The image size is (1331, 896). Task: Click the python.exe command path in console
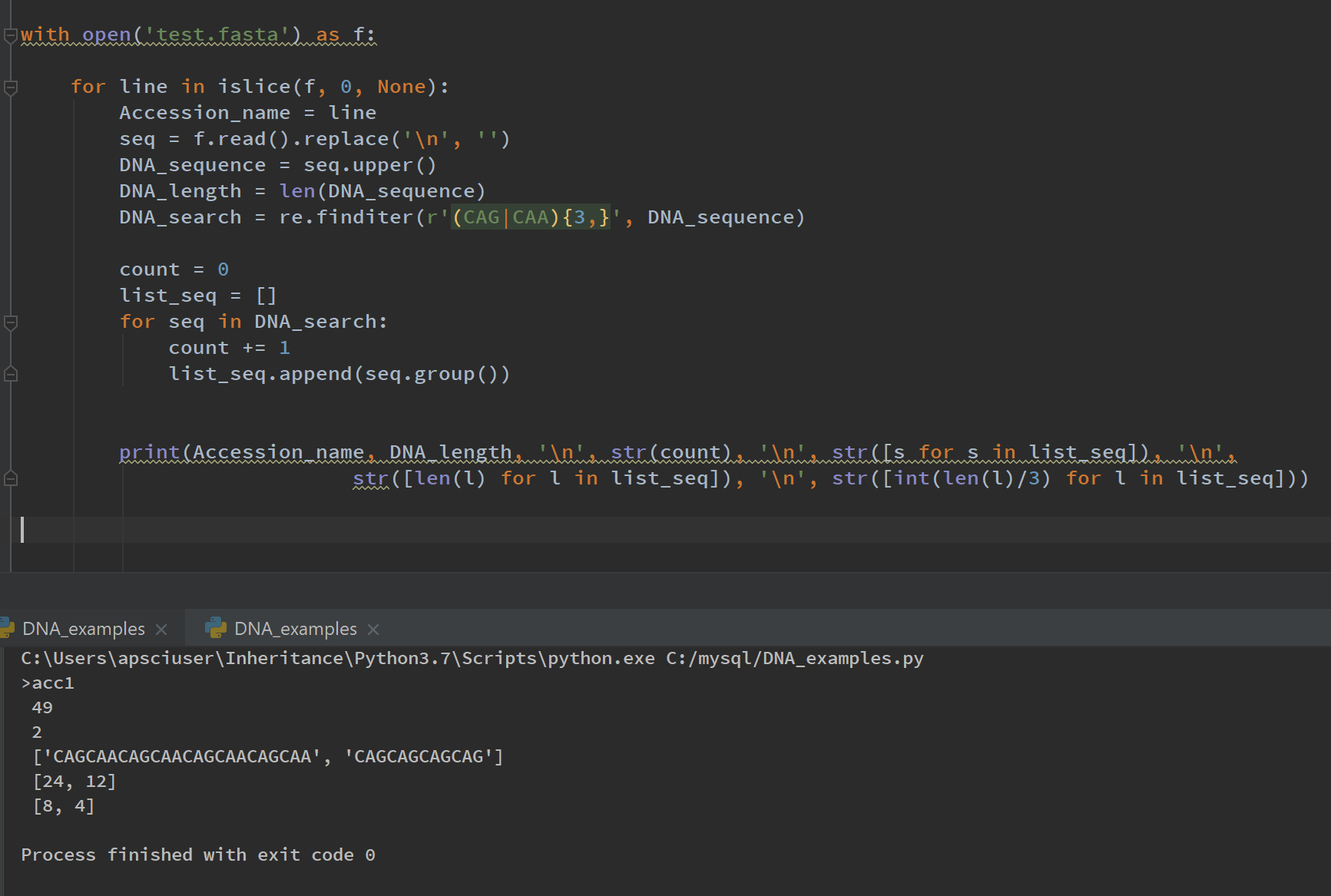[338, 659]
